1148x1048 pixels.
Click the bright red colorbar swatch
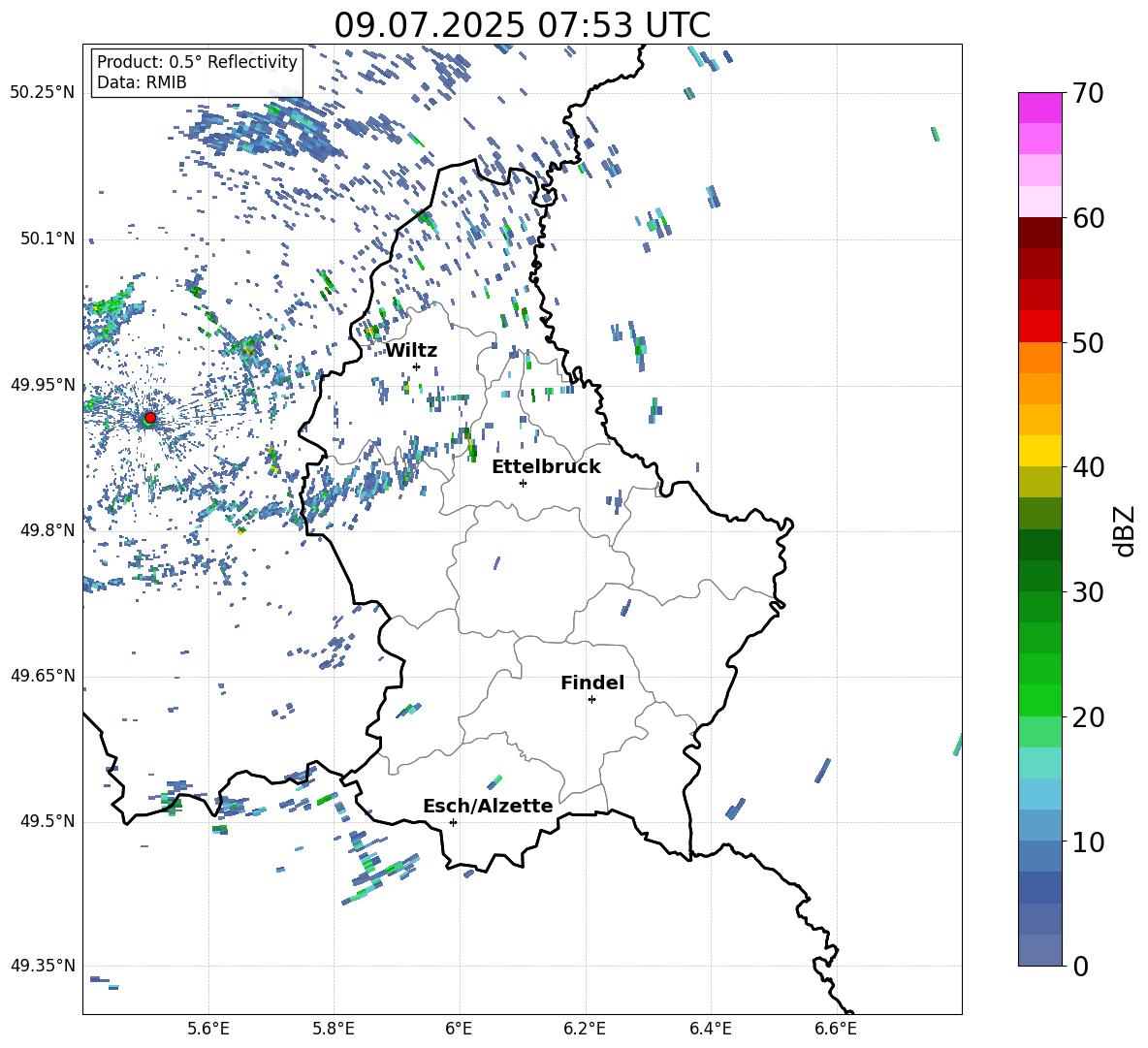(x=1039, y=327)
